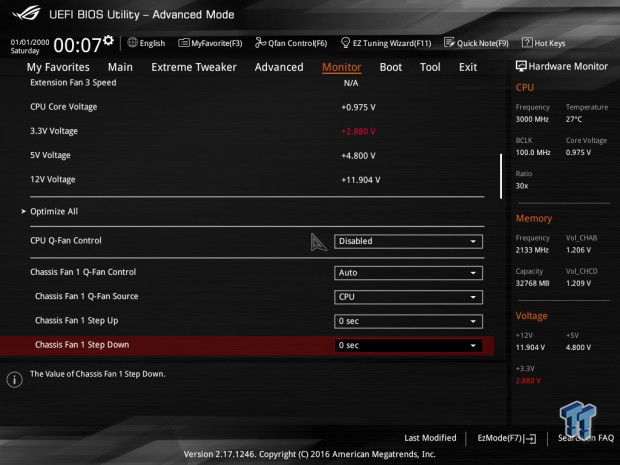Viewport: 620px width, 465px height.
Task: Switch to EzMode(F7) text
Action: point(500,438)
